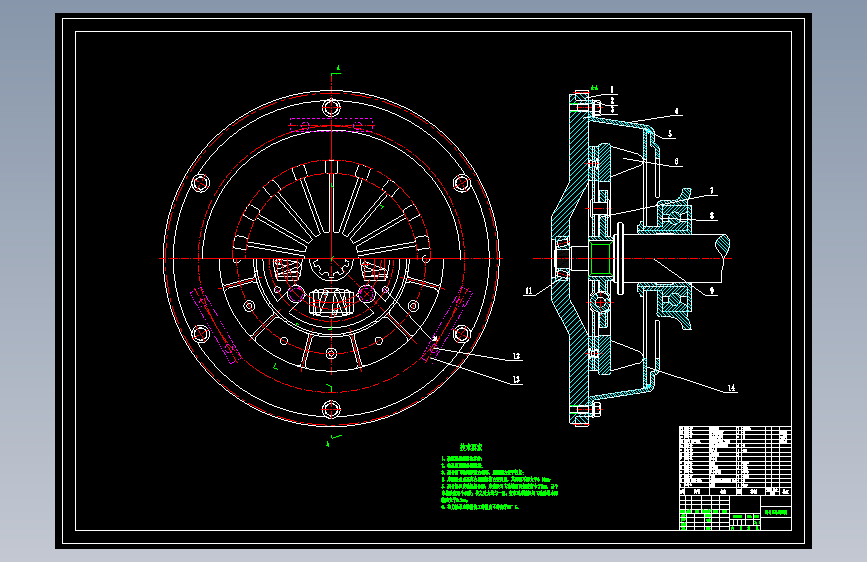Select the top bolt hole on the cover
This screenshot has height=562, width=867.
coord(331,107)
